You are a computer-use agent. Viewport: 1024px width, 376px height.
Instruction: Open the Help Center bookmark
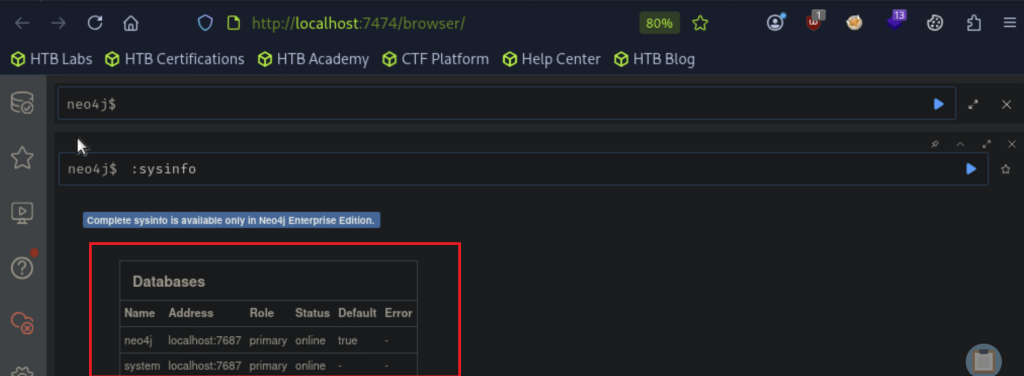(551, 59)
